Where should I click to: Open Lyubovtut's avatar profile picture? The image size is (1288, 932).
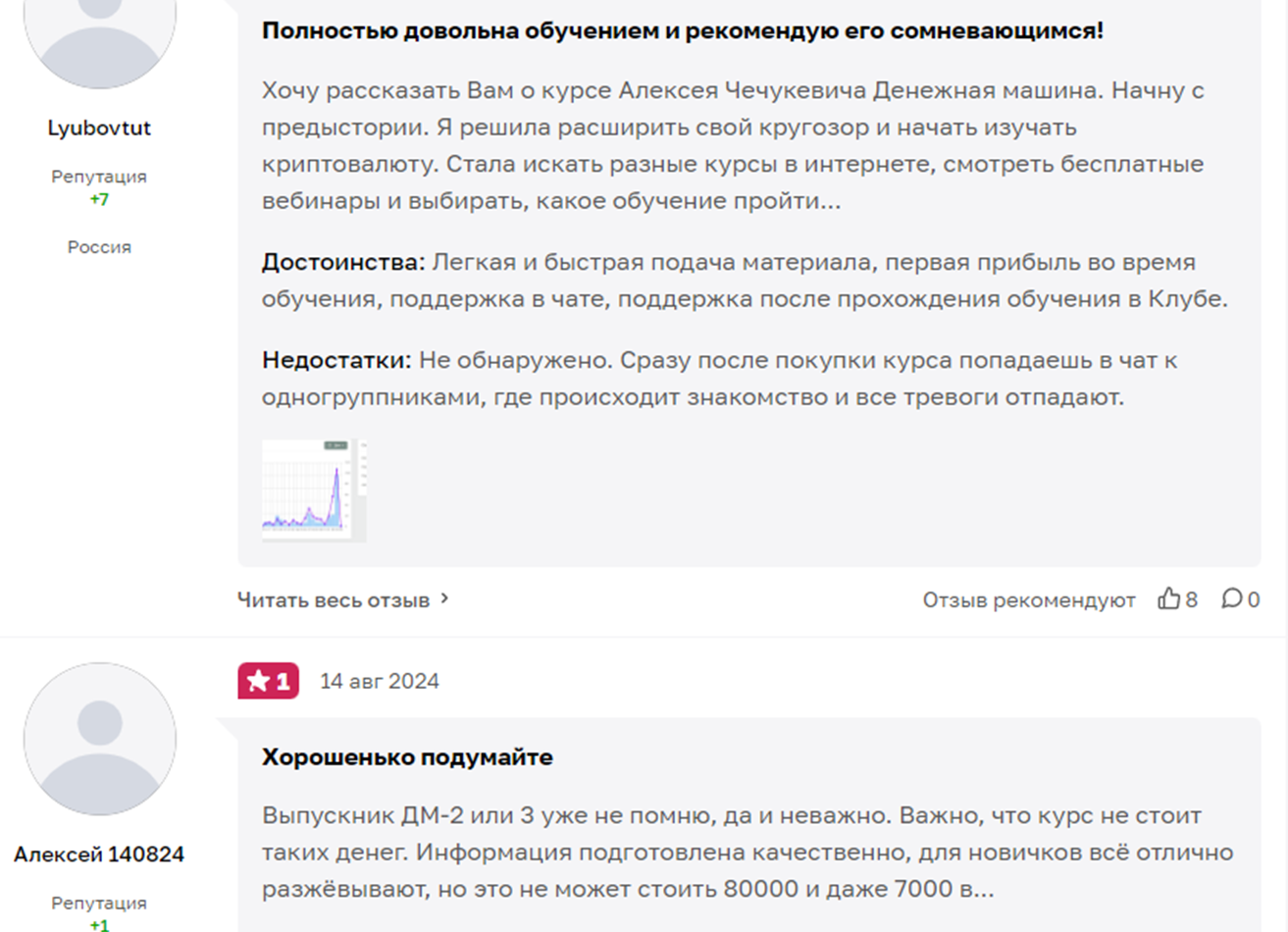(99, 29)
